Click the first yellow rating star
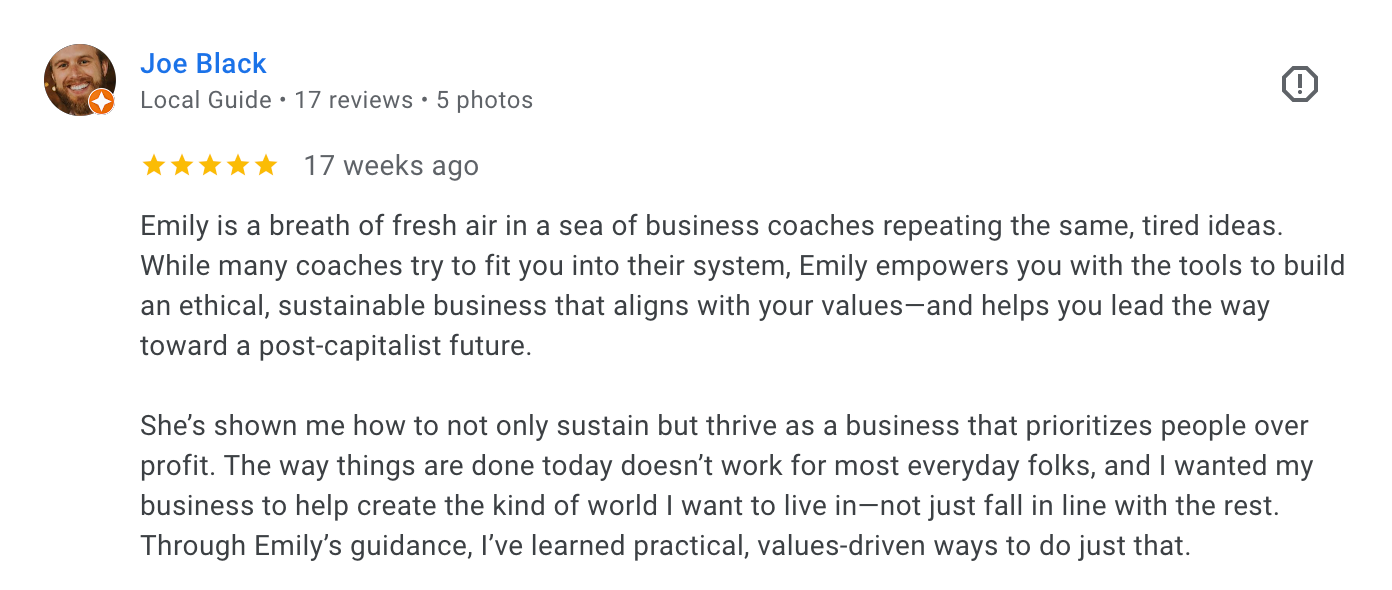This screenshot has width=1392, height=590. (154, 165)
